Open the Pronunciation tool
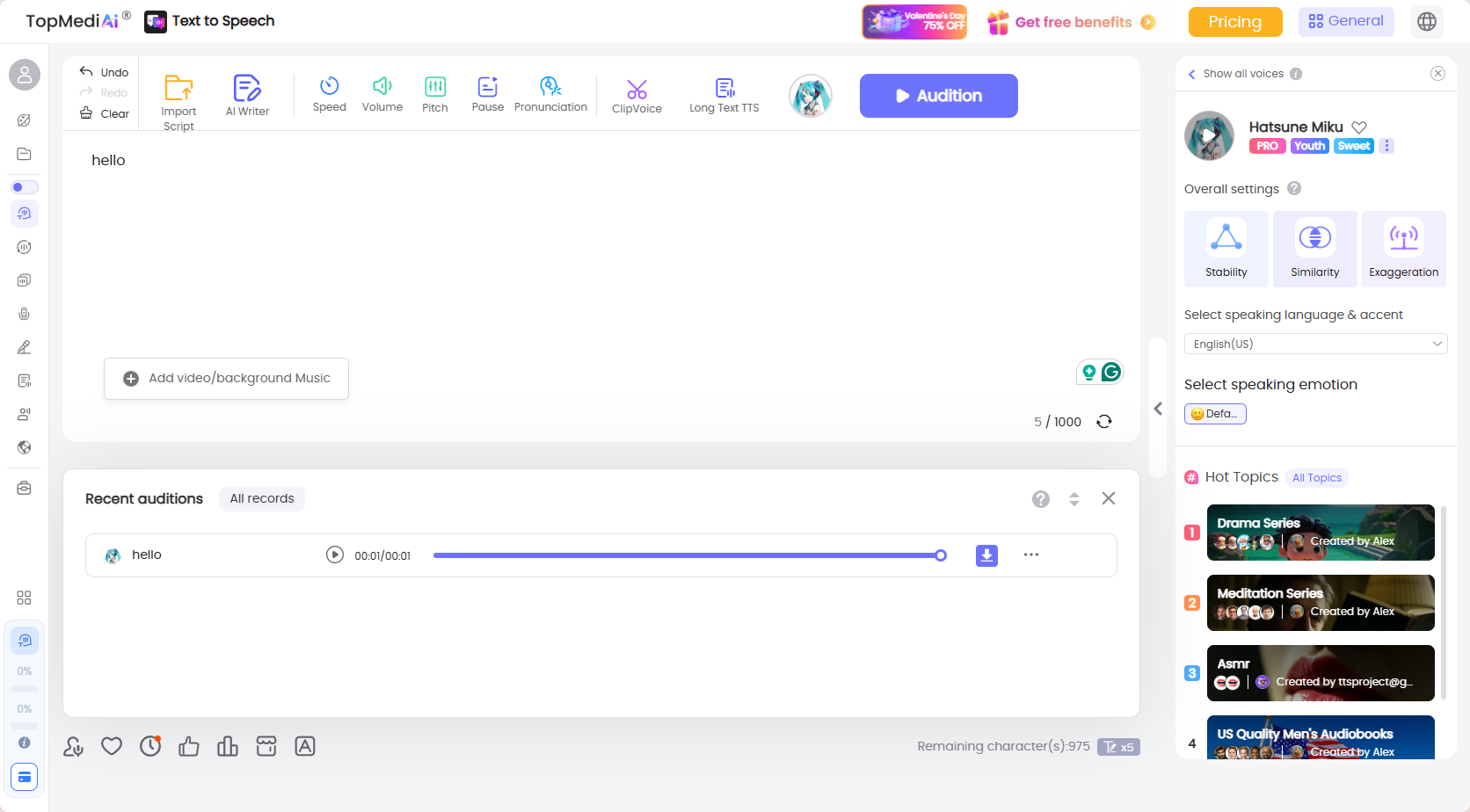 pos(550,94)
